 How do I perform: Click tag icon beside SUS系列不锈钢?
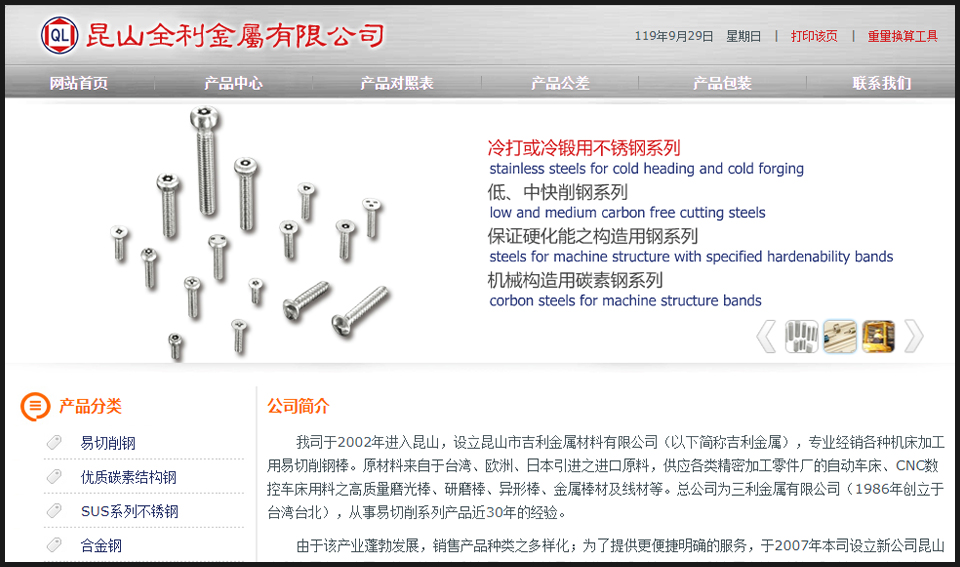pos(54,511)
